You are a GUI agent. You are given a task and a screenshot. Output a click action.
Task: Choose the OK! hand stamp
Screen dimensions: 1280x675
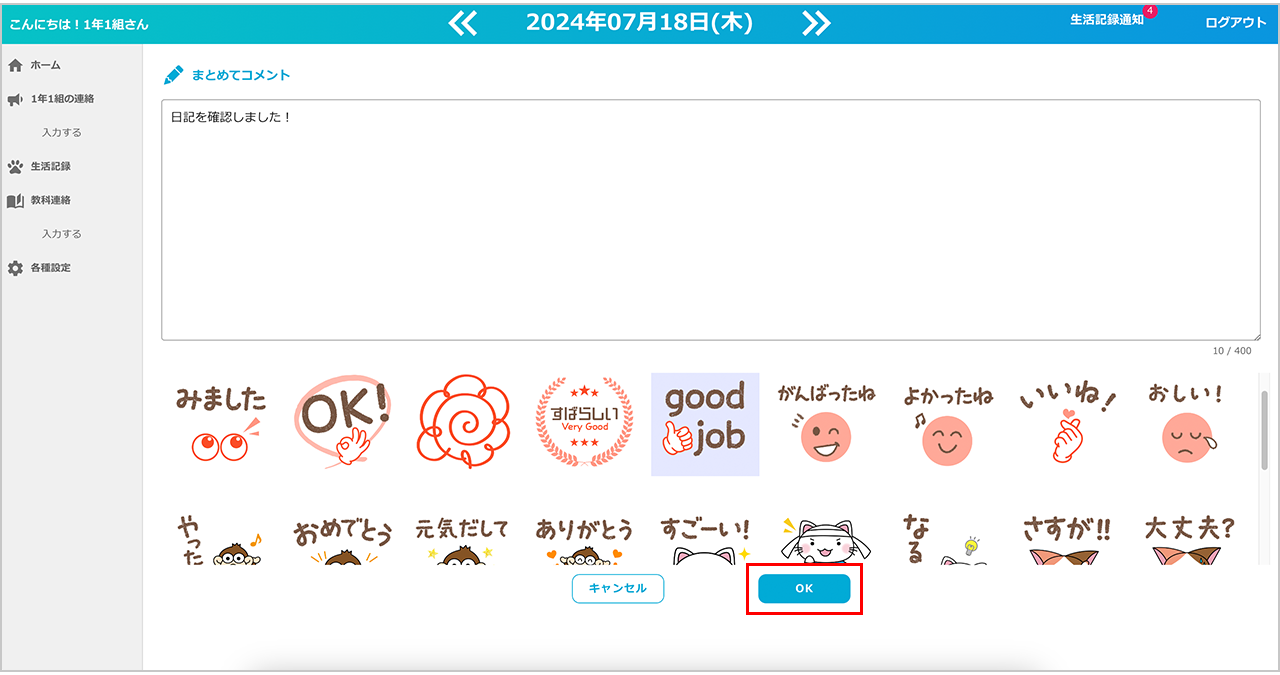pyautogui.click(x=343, y=424)
